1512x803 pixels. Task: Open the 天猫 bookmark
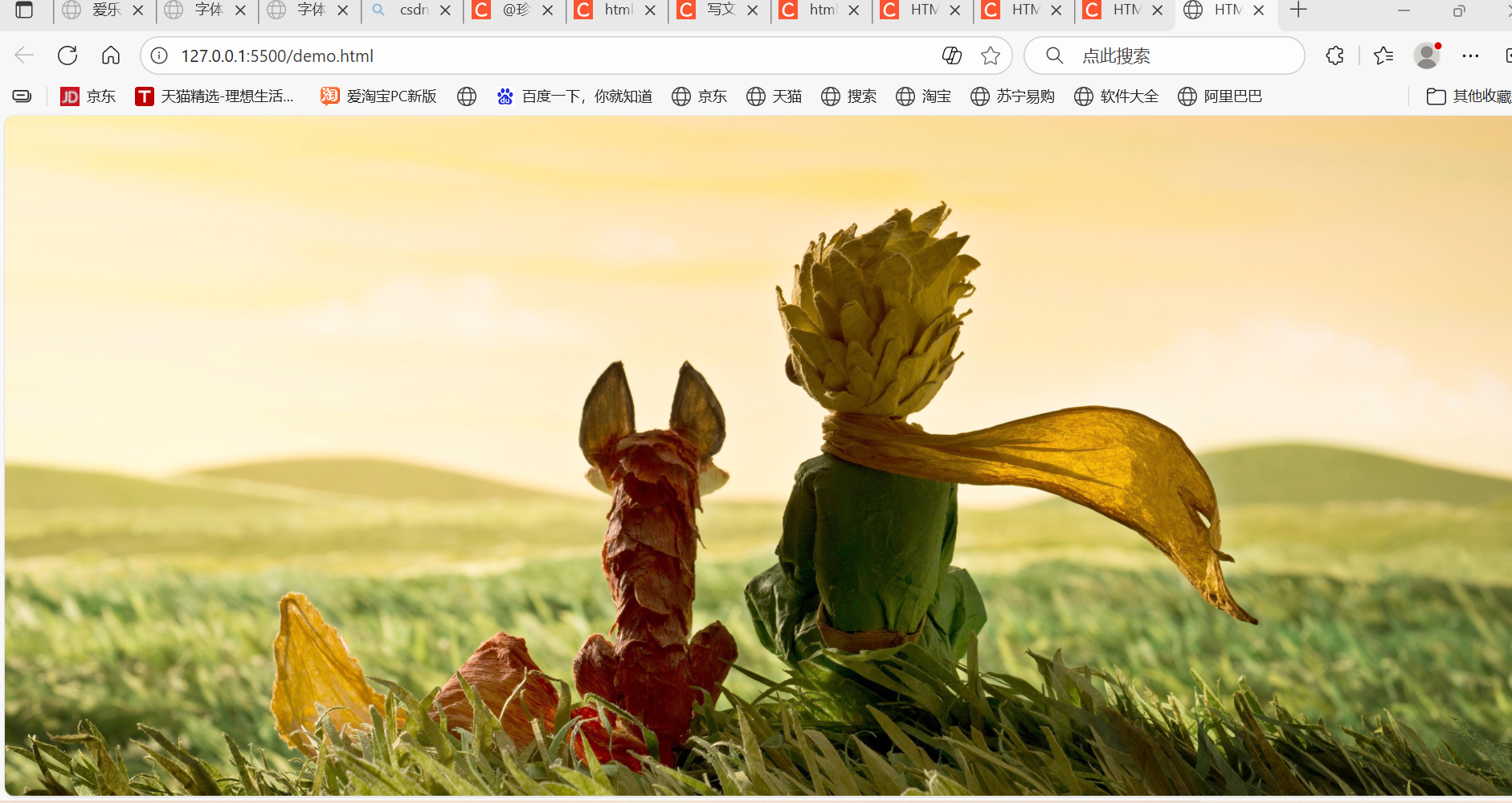pos(774,96)
